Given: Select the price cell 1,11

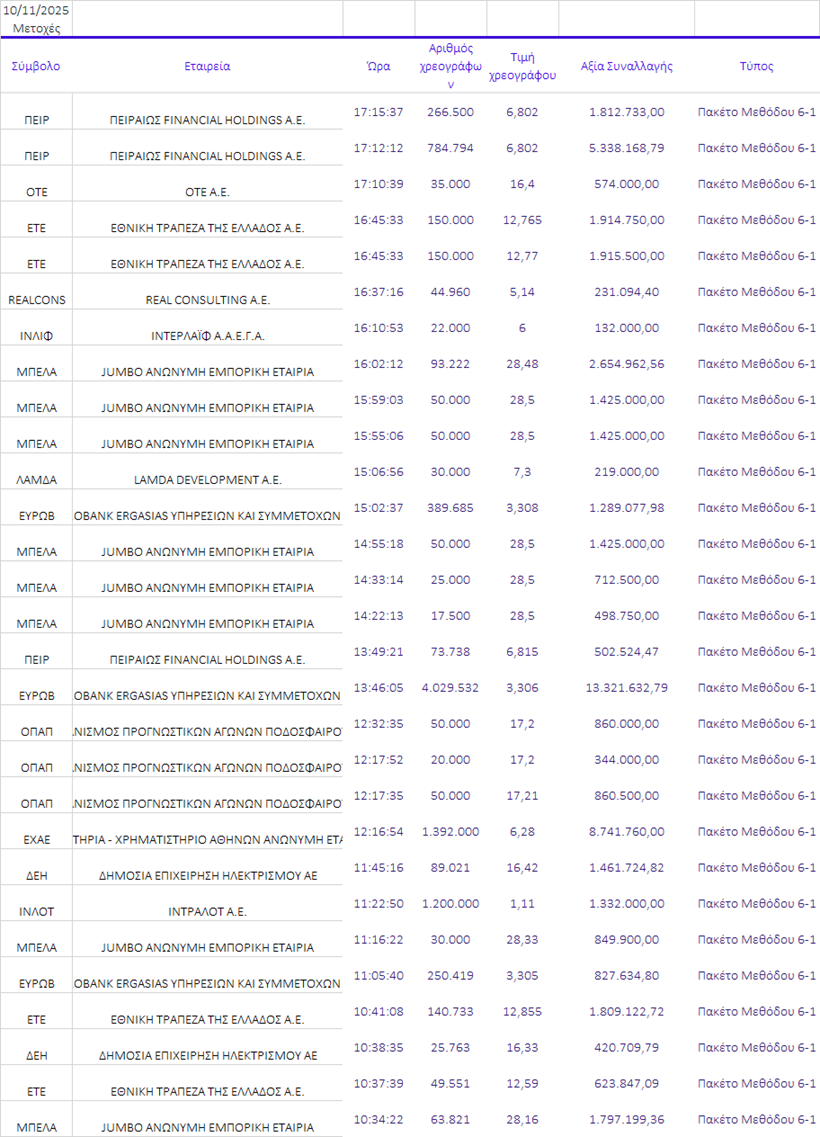Looking at the screenshot, I should (522, 904).
